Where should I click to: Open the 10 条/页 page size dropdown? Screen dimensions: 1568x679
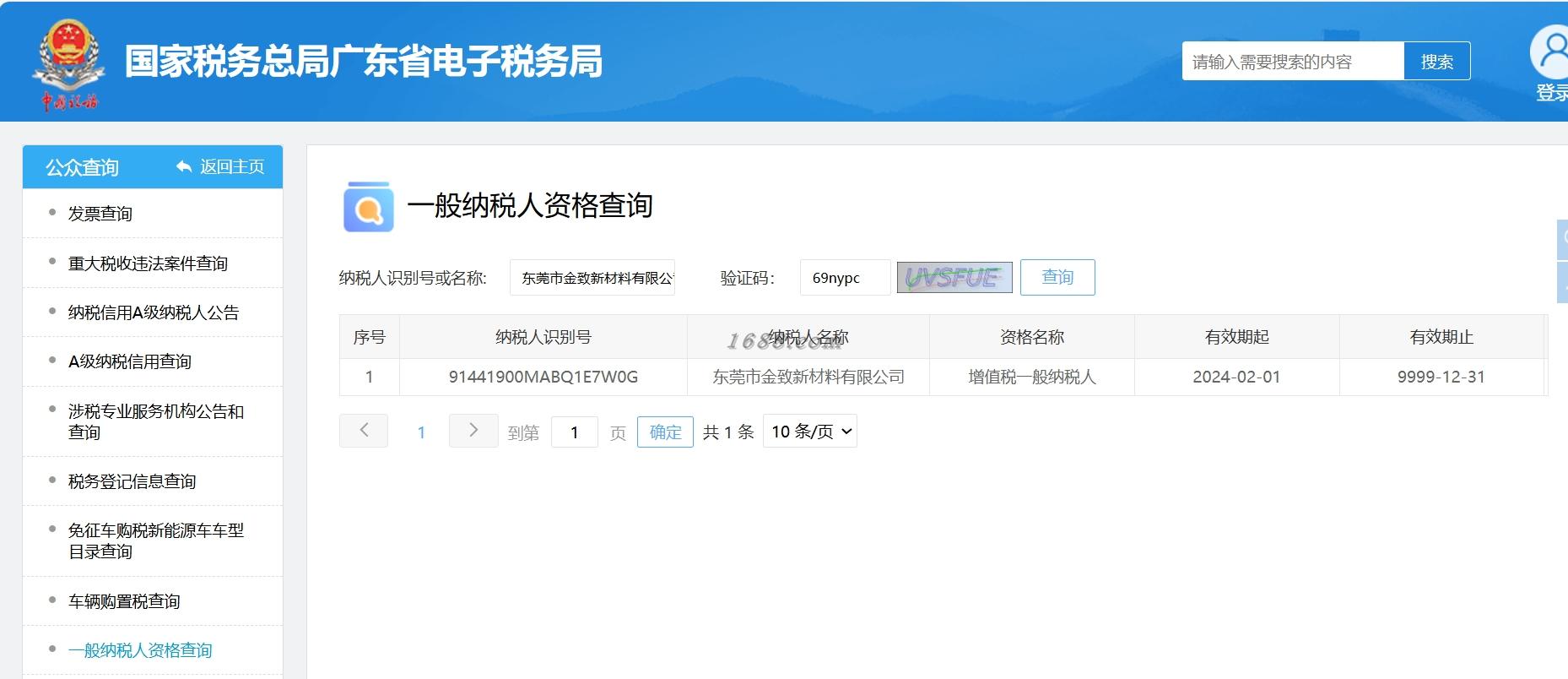tap(810, 432)
